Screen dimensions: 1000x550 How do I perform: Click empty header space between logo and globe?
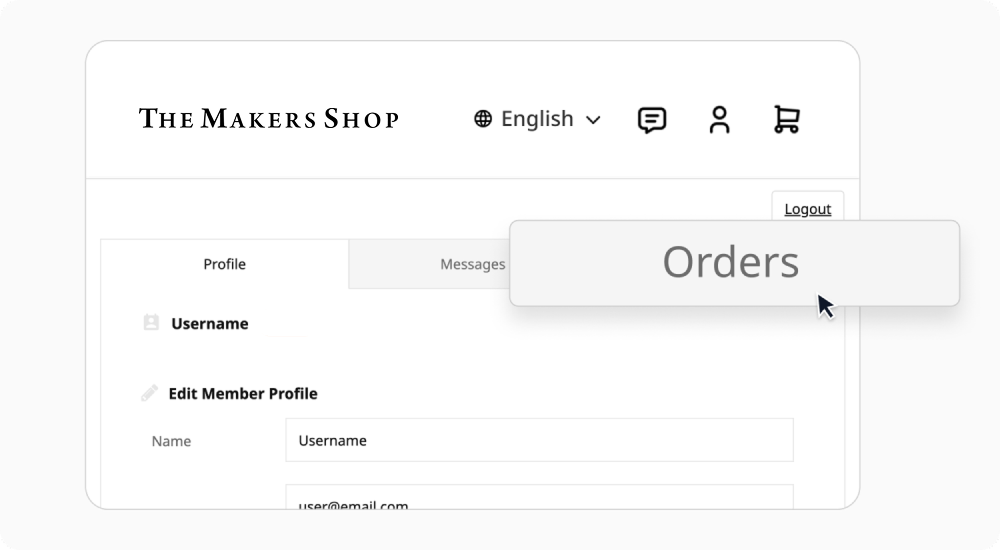(x=435, y=119)
